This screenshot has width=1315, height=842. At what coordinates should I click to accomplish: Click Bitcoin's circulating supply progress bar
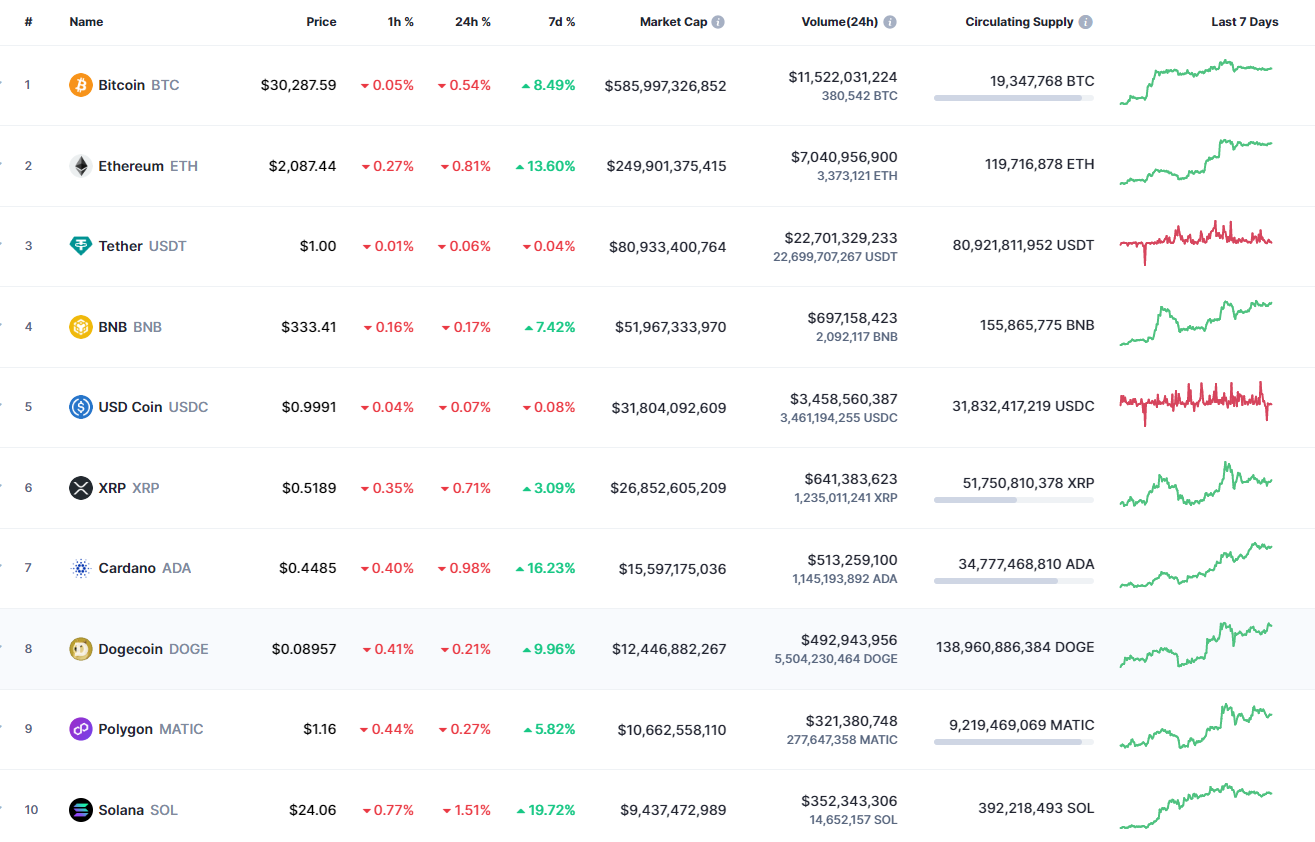point(1013,97)
